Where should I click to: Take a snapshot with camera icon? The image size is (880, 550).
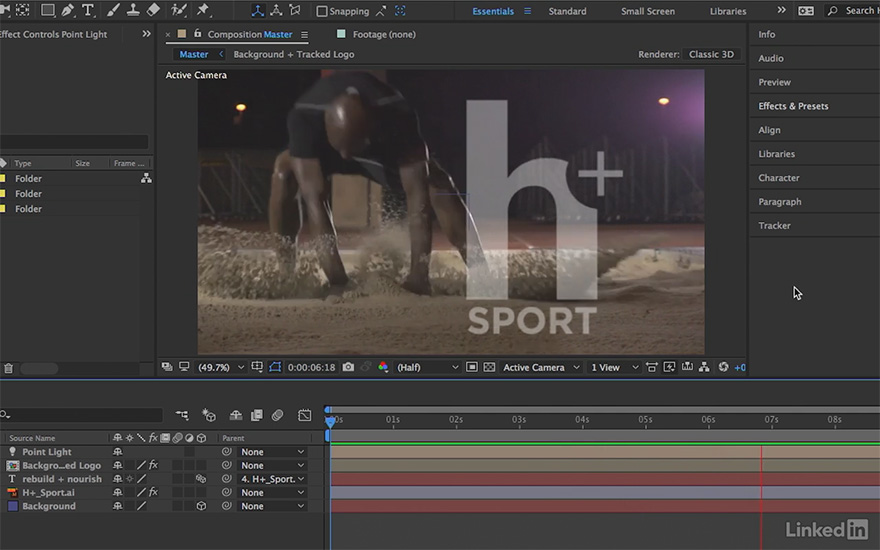(348, 367)
